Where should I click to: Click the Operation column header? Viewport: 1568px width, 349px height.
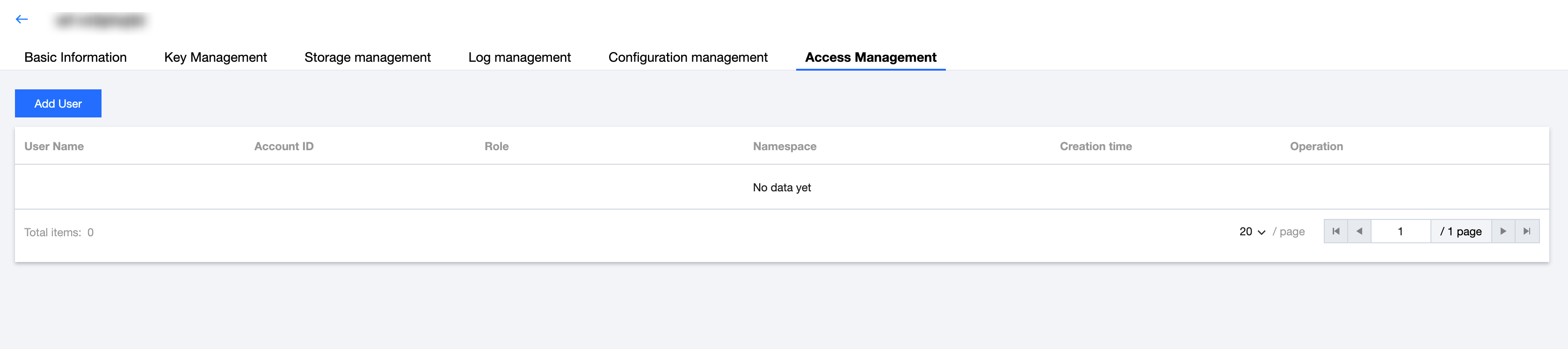[x=1316, y=146]
